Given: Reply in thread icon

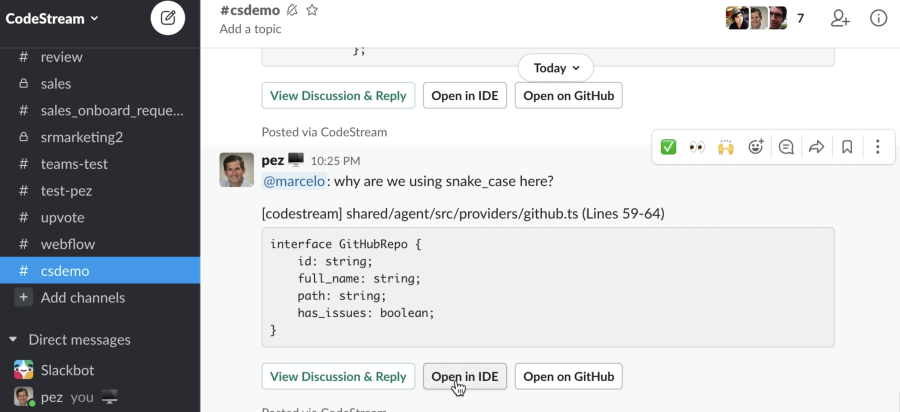Looking at the screenshot, I should pyautogui.click(x=786, y=147).
